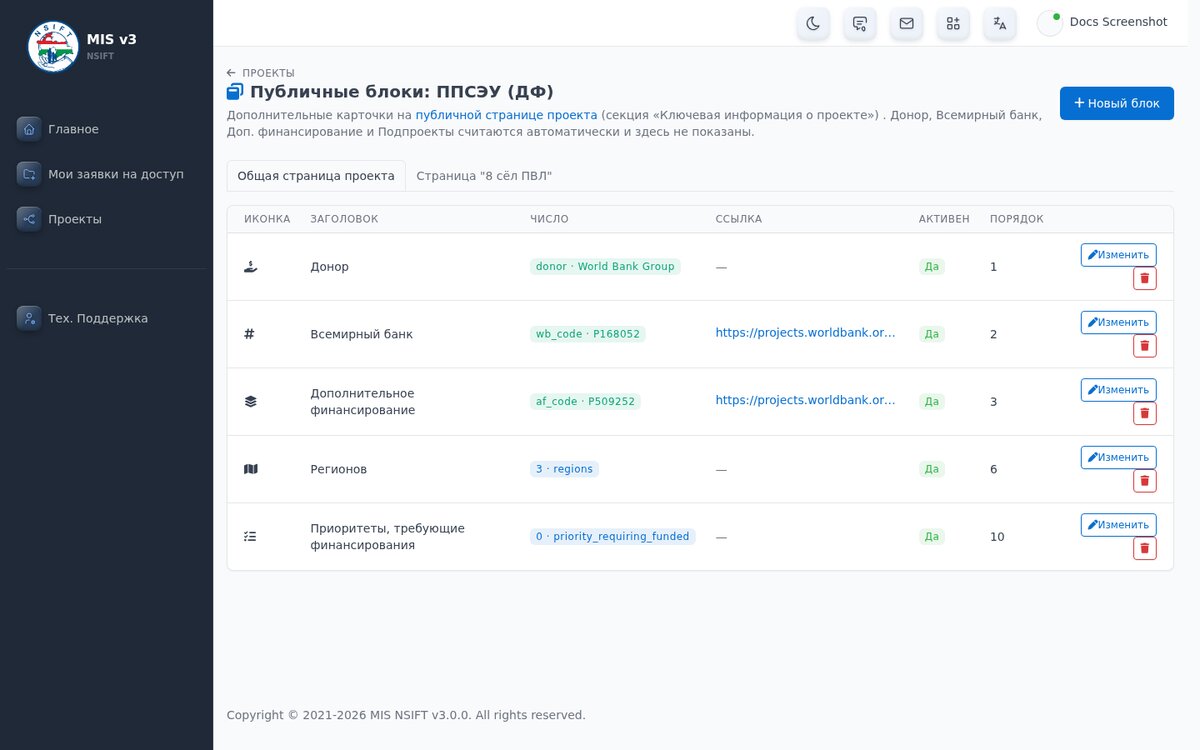Open the chat feedback icon in header
The width and height of the screenshot is (1200, 750).
[x=860, y=23]
